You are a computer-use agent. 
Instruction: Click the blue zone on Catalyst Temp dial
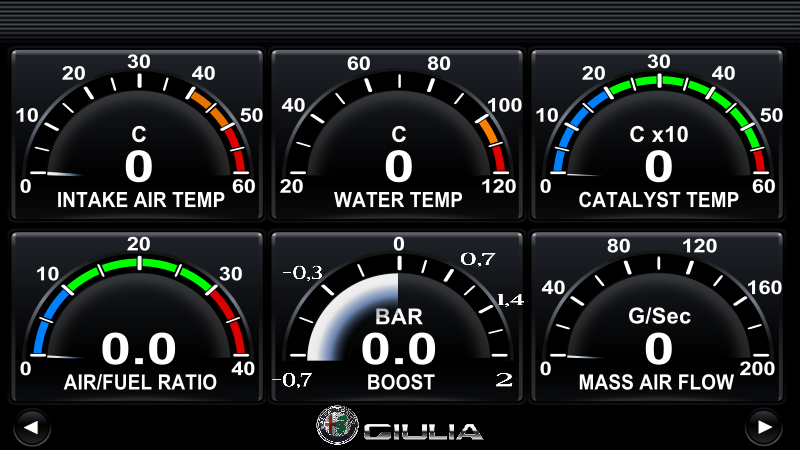(571, 132)
